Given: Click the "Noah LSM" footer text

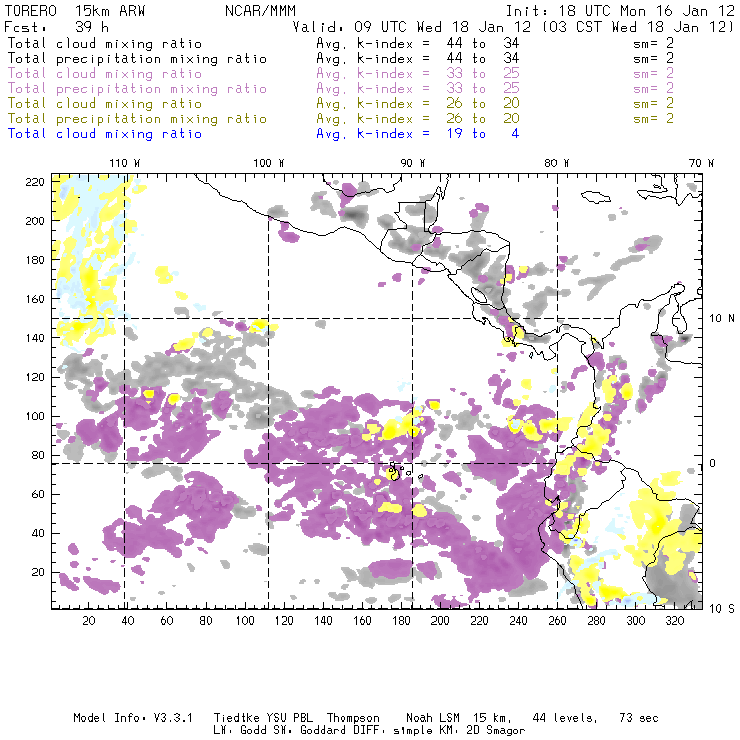Looking at the screenshot, I should [433, 718].
